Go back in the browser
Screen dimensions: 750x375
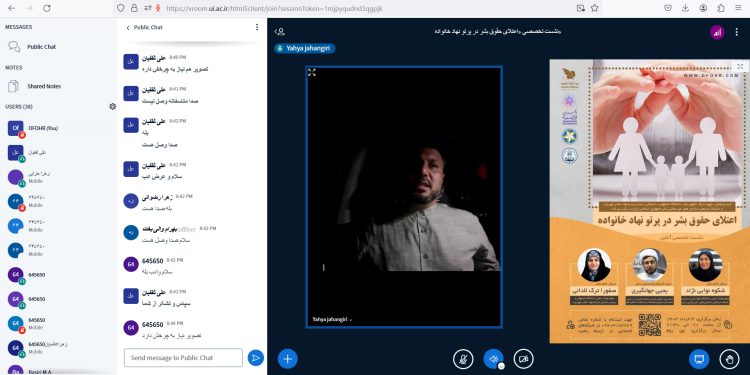click(x=12, y=8)
